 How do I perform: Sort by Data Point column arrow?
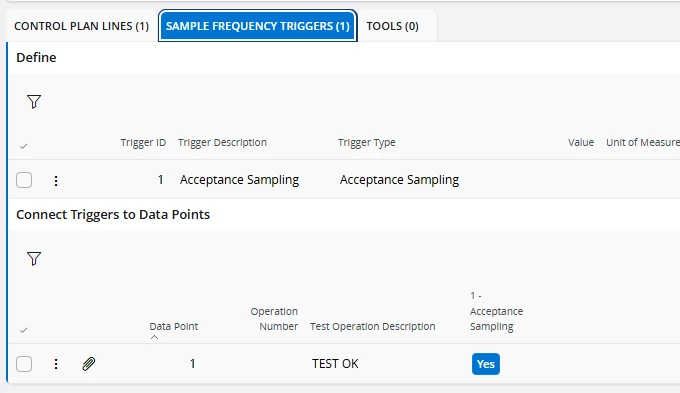click(154, 337)
